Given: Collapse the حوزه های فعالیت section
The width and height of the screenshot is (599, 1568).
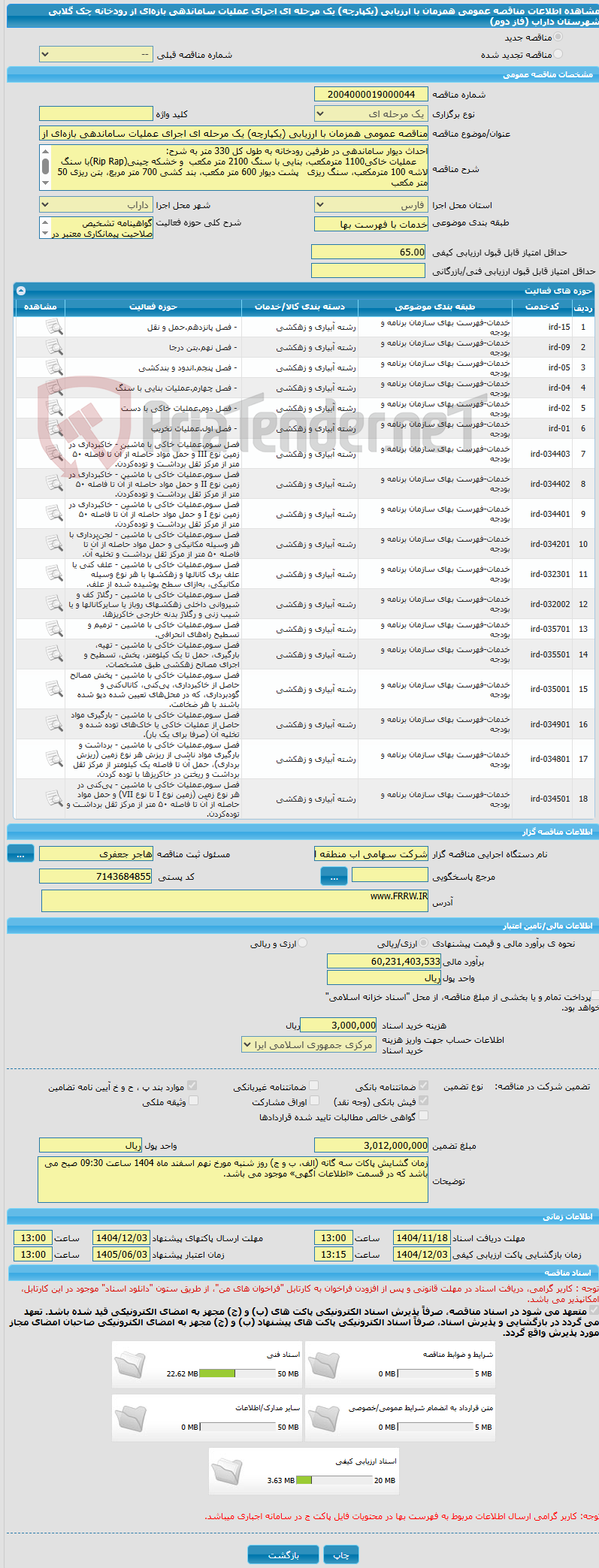Looking at the screenshot, I should (21, 291).
